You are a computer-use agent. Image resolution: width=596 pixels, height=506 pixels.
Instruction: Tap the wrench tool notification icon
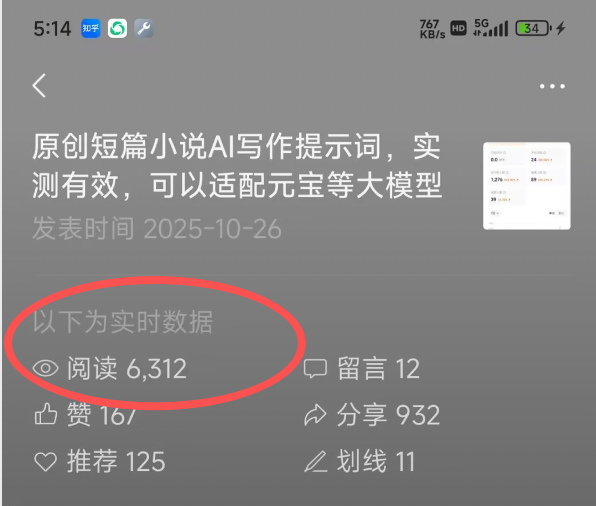(144, 29)
